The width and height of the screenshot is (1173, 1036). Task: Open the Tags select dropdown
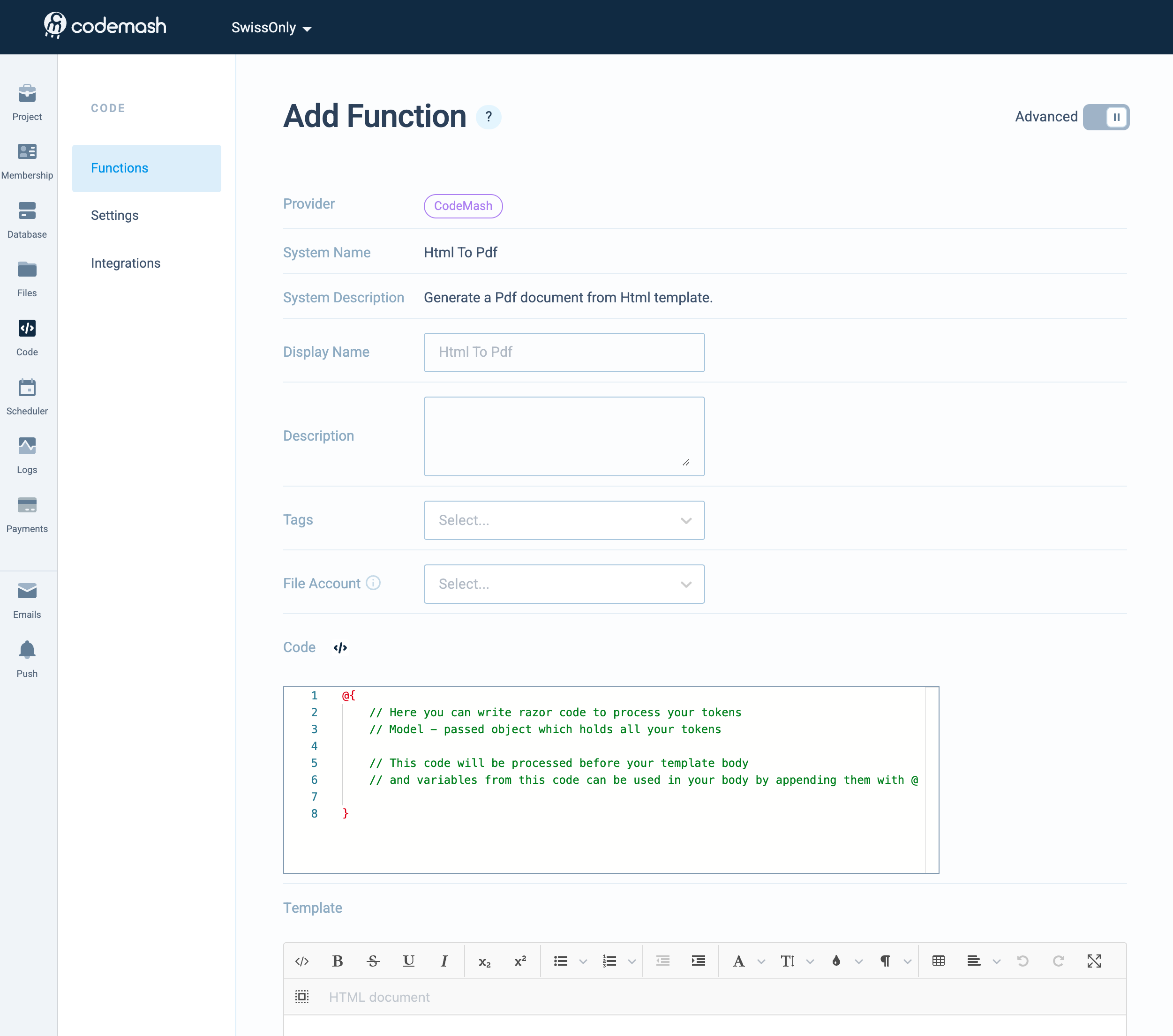(564, 520)
